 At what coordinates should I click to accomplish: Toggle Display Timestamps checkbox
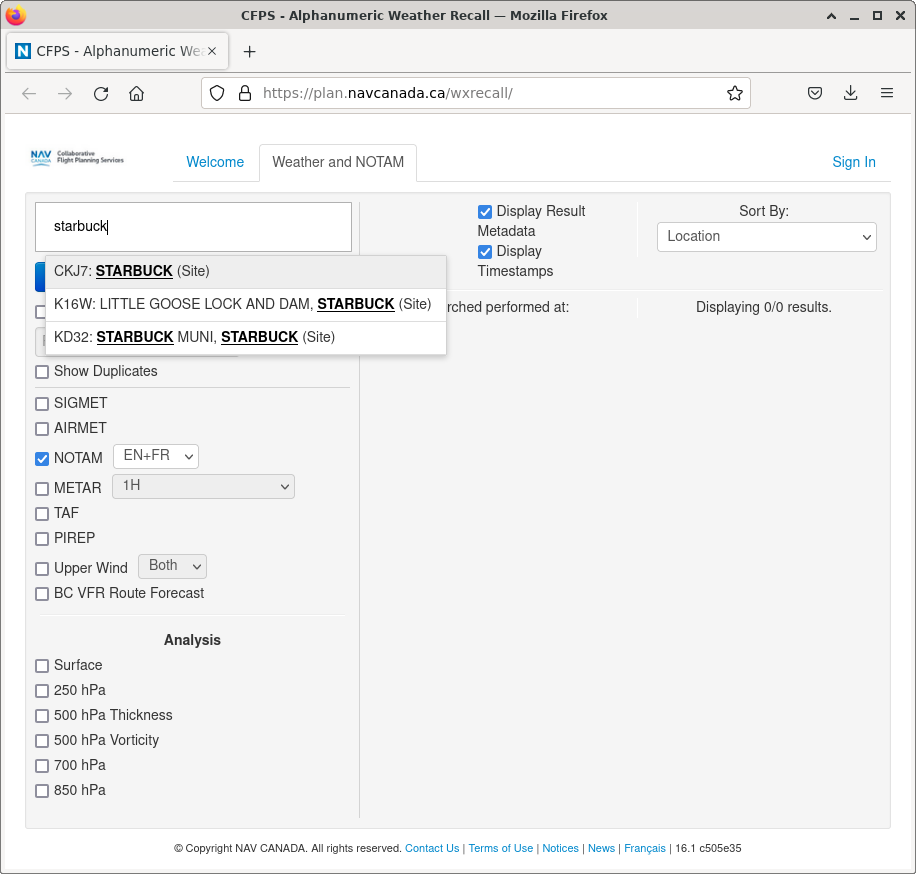coord(485,252)
